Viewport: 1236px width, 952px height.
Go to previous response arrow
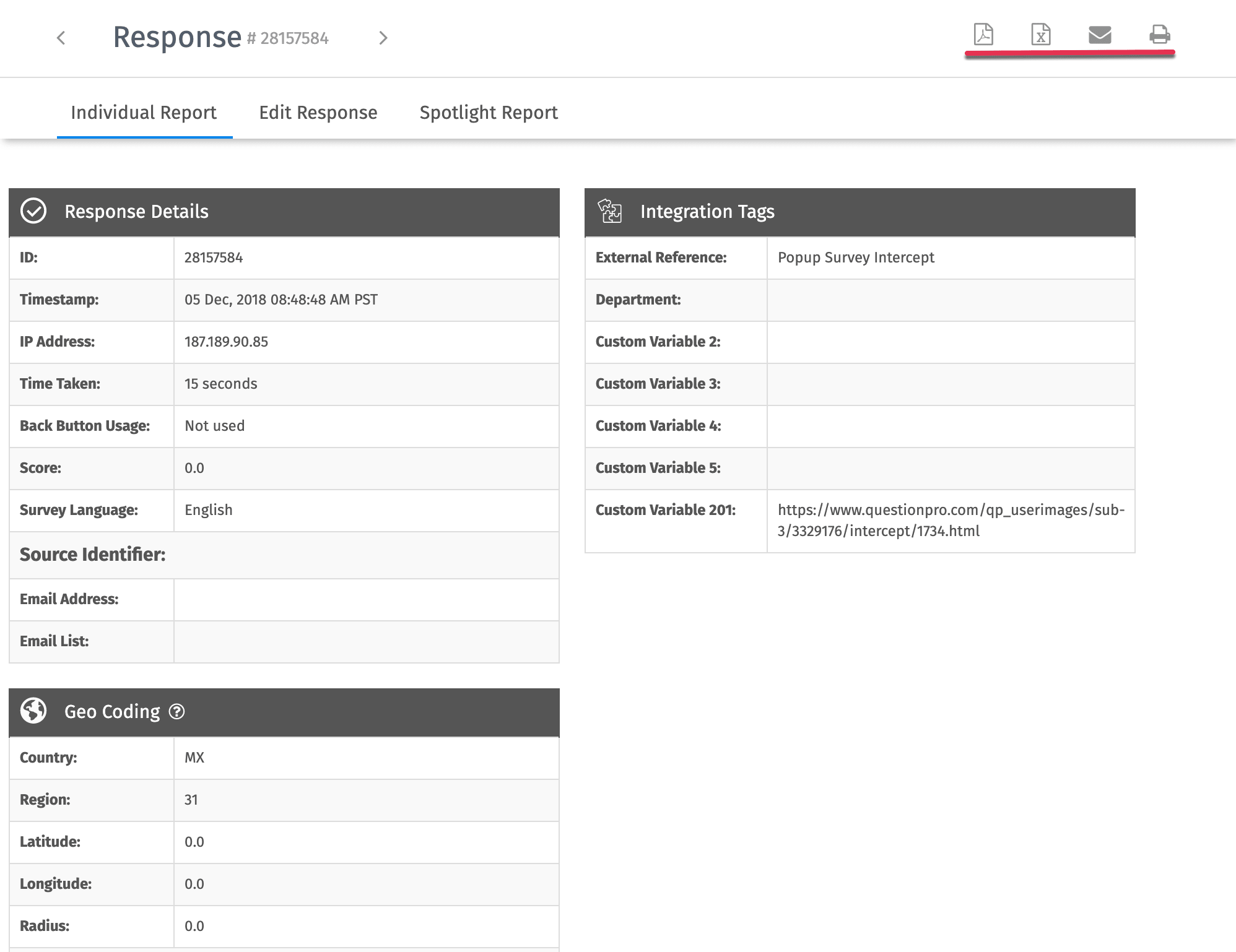pos(61,38)
